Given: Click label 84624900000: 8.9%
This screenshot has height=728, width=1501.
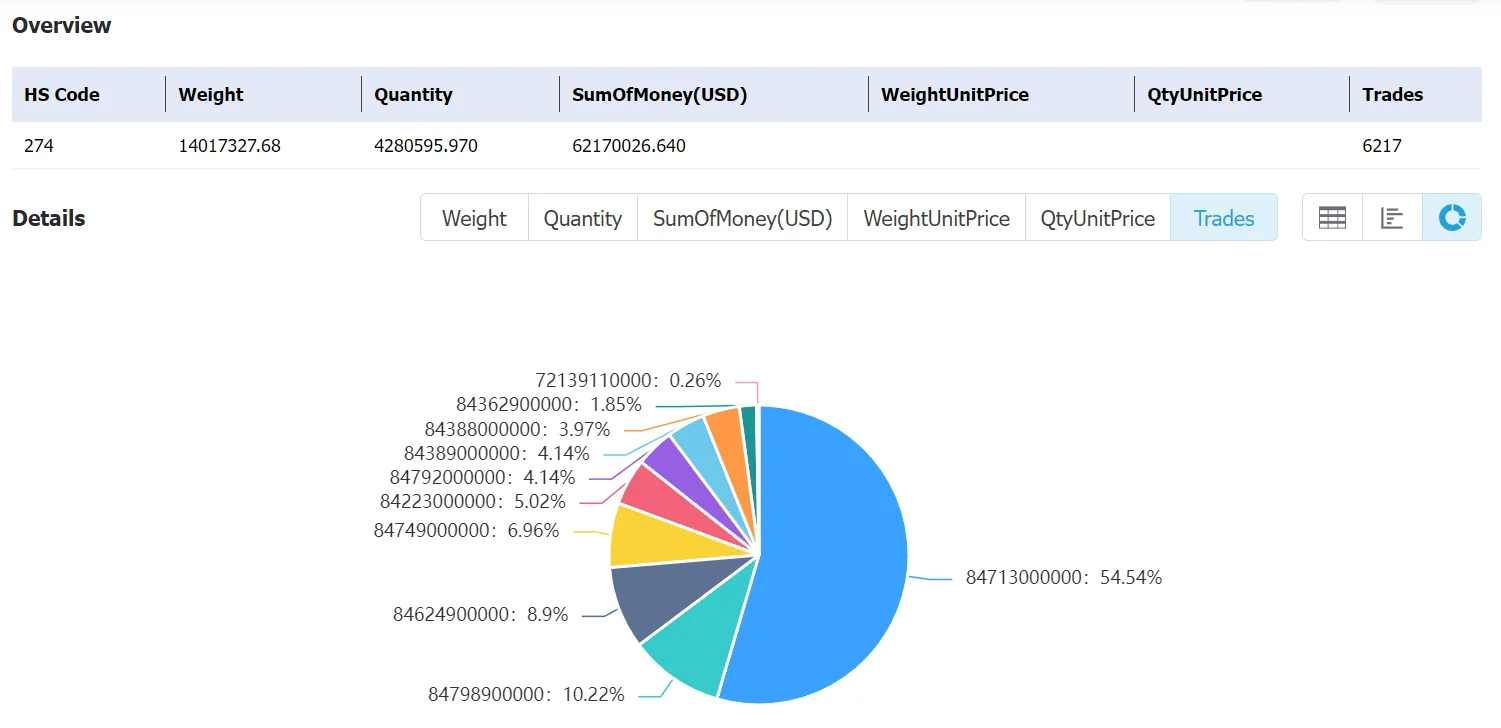Looking at the screenshot, I should tap(481, 614).
